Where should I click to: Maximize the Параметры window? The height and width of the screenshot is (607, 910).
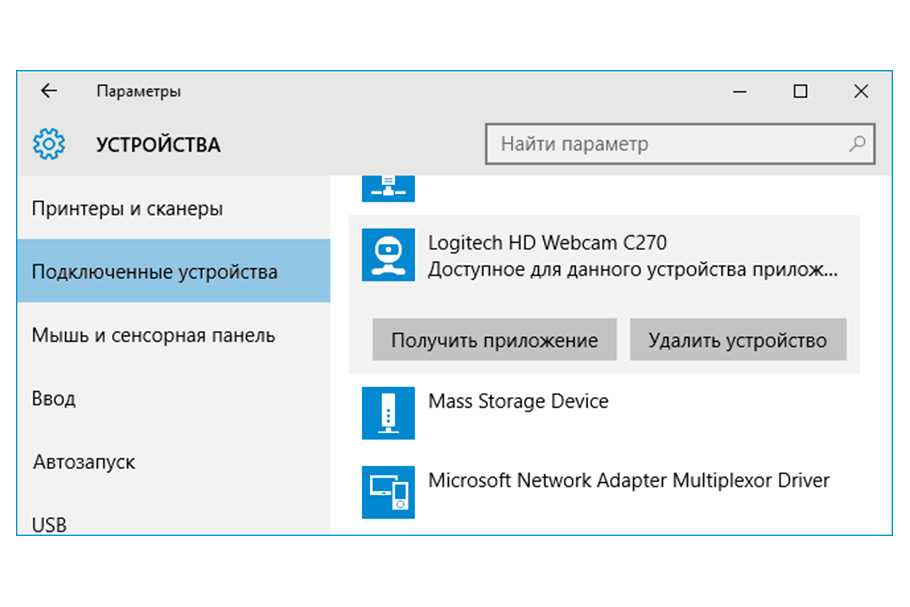click(800, 91)
